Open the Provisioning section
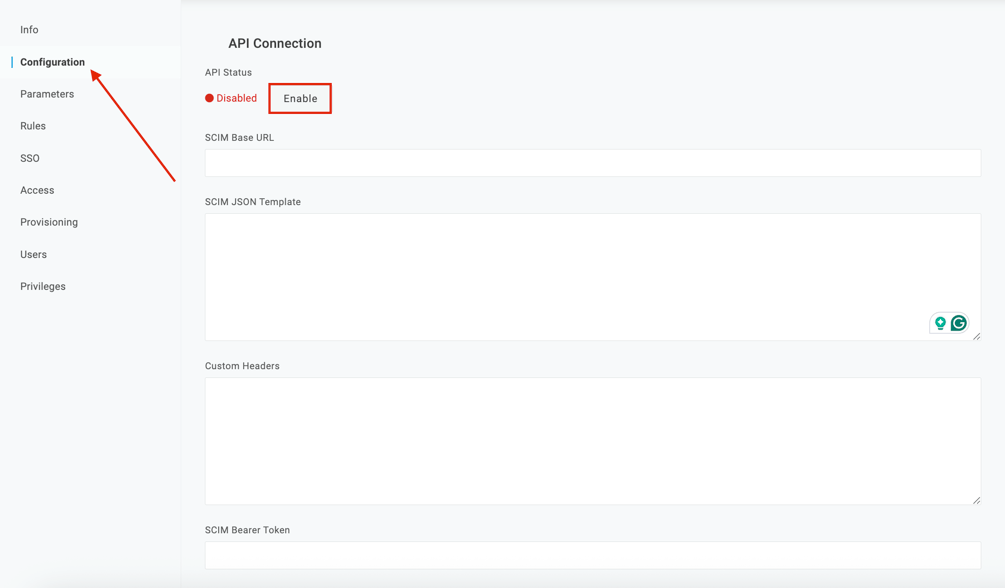Image resolution: width=1005 pixels, height=588 pixels. 47,221
